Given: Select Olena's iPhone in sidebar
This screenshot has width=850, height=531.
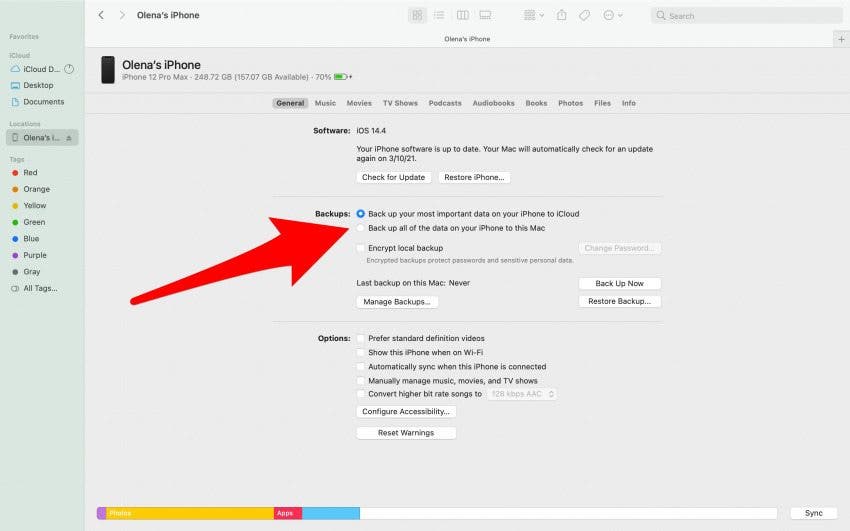Looking at the screenshot, I should click(42, 138).
